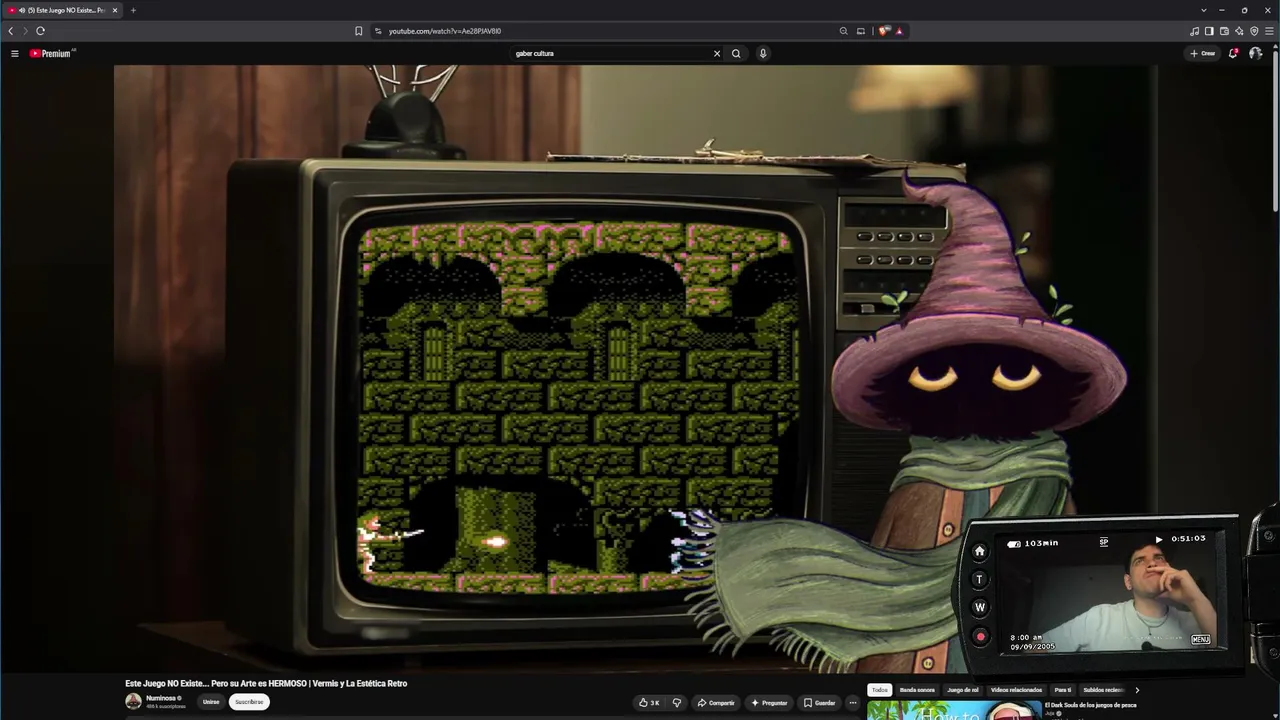This screenshot has height=720, width=1280.
Task: Open the Numinosa channel name link
Action: 160,698
